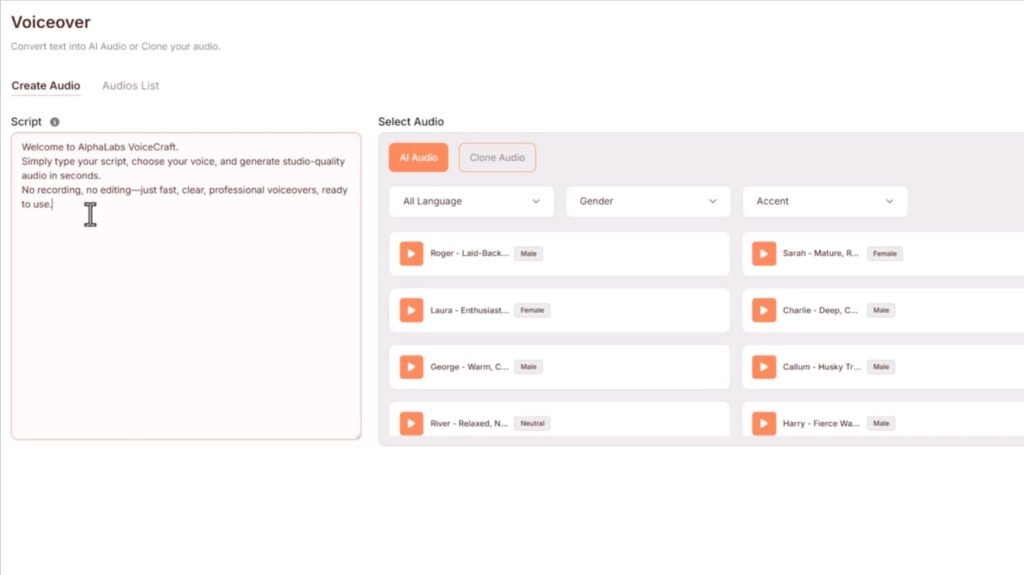The image size is (1024, 575).
Task: Pick the George voice card name
Action: tap(469, 367)
